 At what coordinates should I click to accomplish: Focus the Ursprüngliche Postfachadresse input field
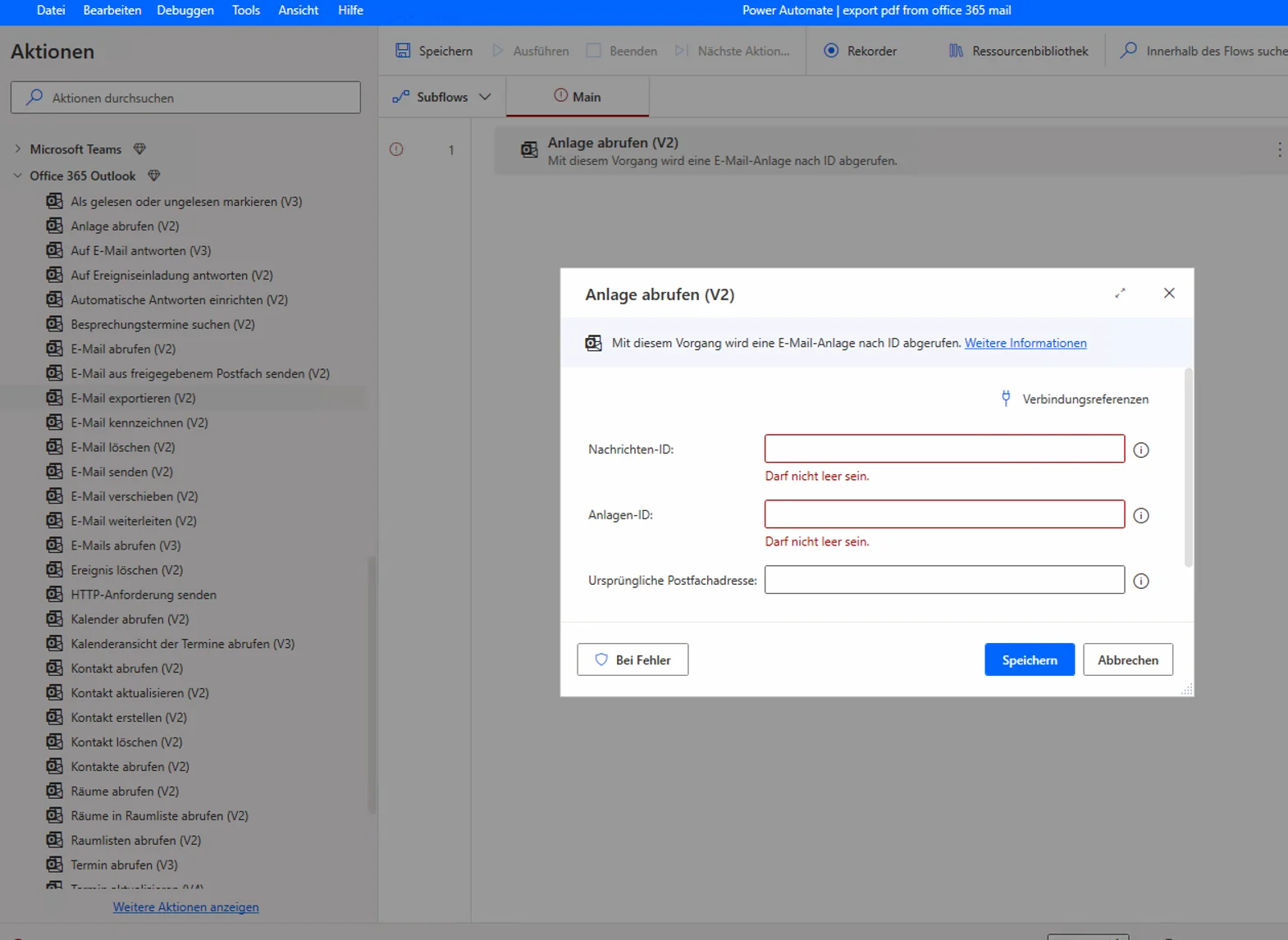pos(944,580)
